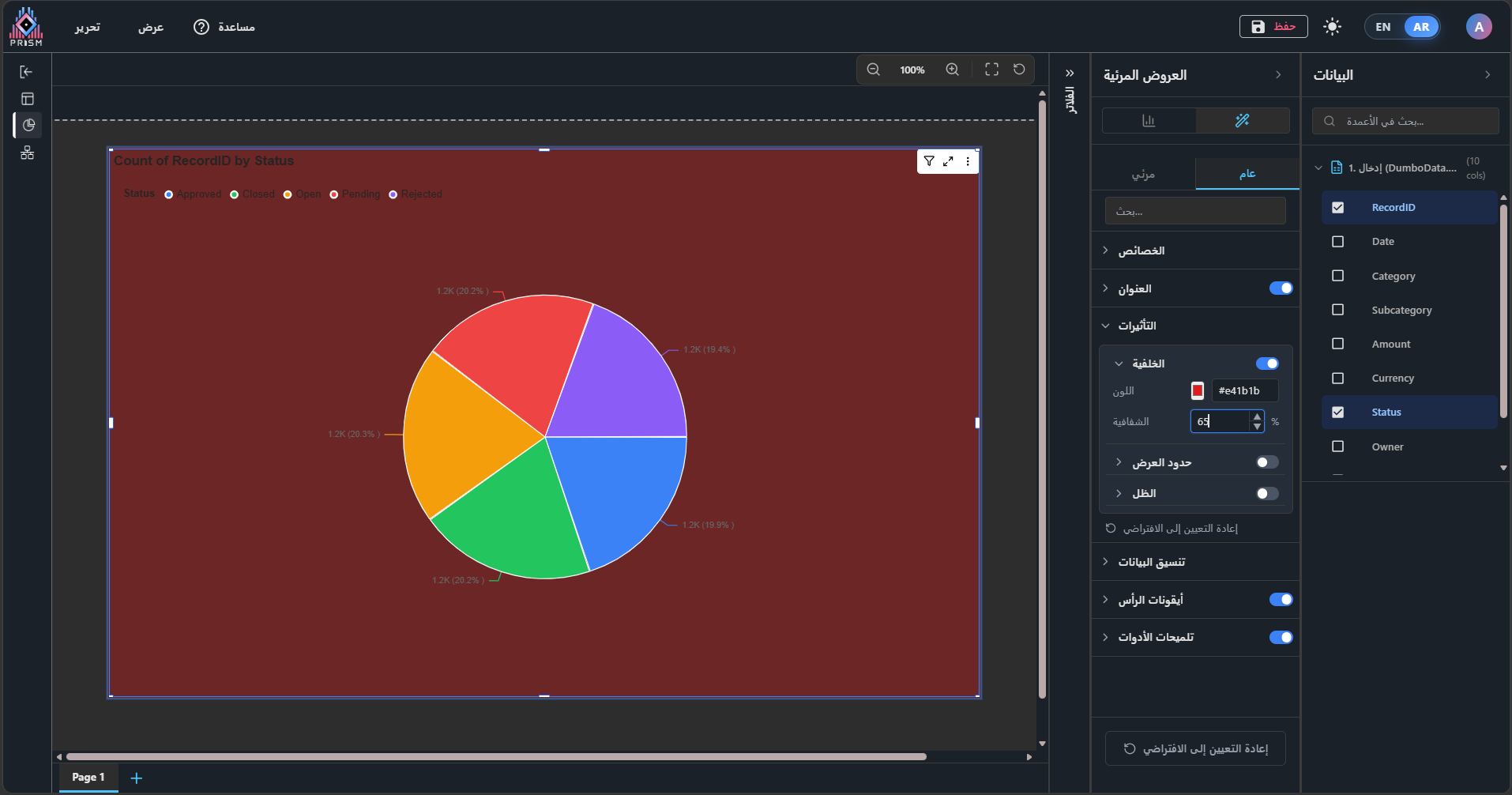The image size is (1512, 795).
Task: Click the حفظ save button
Action: coord(1273,27)
